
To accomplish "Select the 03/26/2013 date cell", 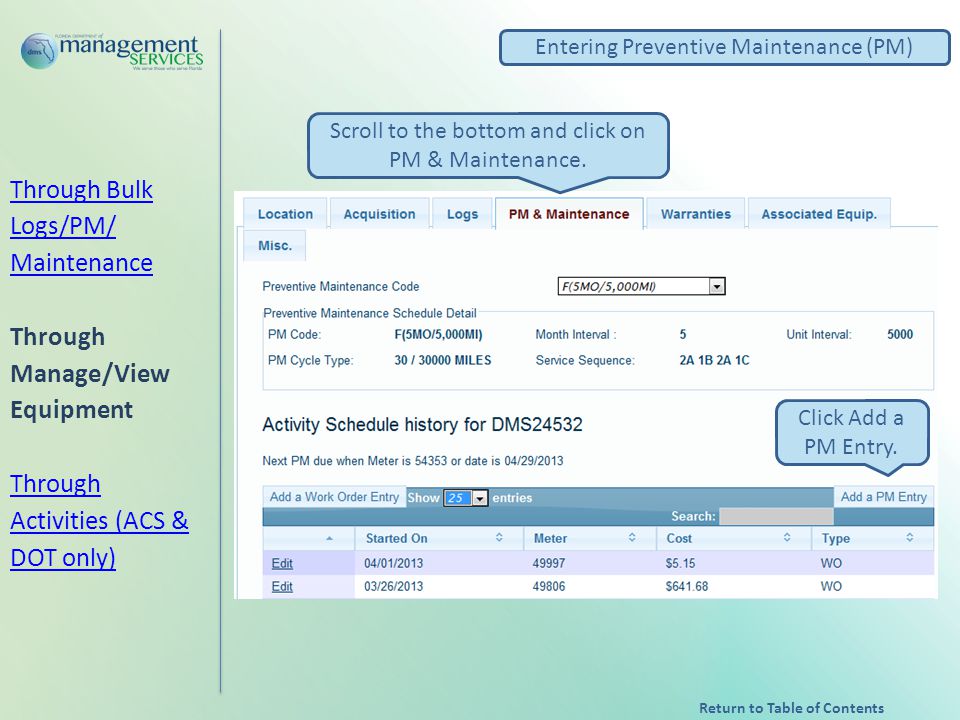I will [394, 587].
